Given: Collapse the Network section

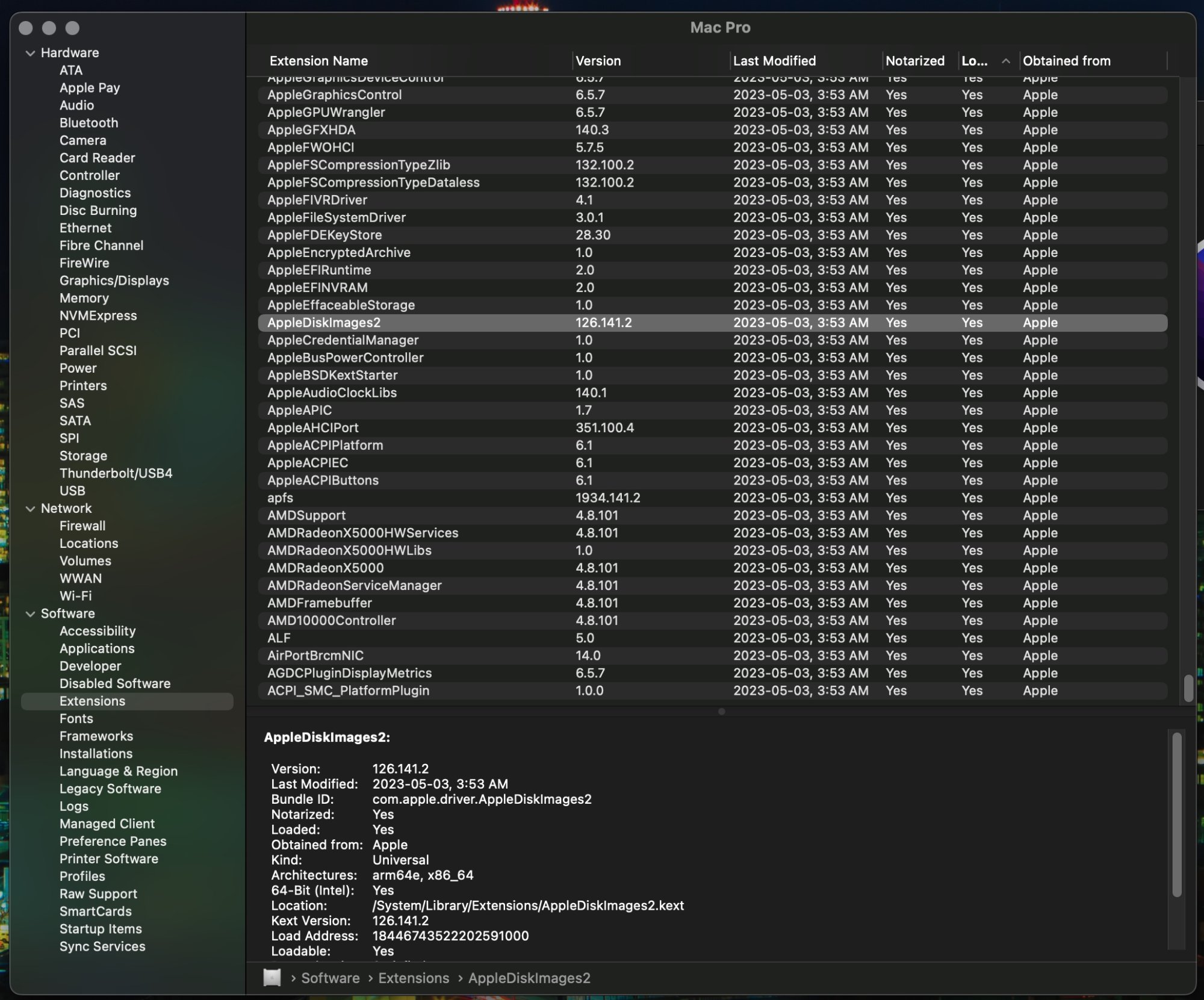Looking at the screenshot, I should coord(30,509).
